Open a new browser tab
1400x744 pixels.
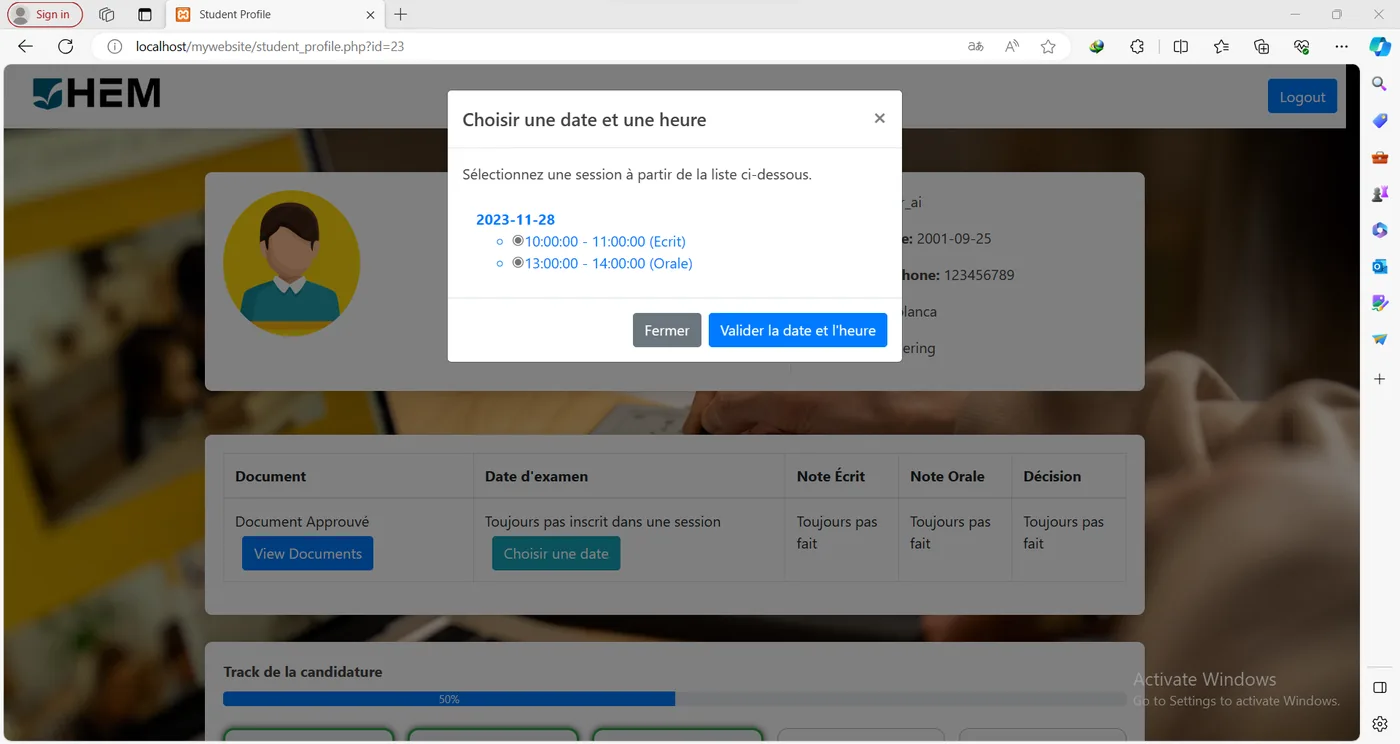coord(401,14)
